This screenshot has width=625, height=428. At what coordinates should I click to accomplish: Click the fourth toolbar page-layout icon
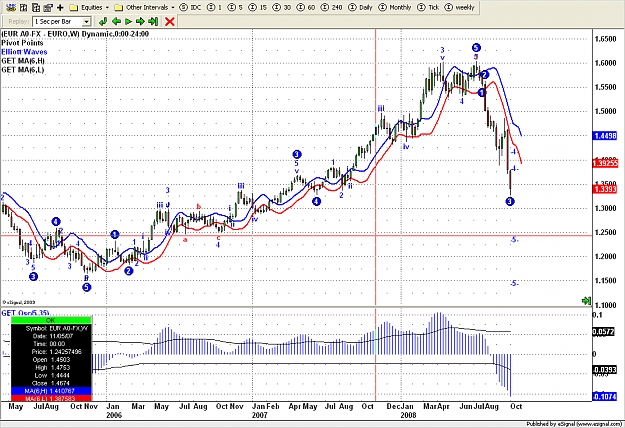point(48,7)
